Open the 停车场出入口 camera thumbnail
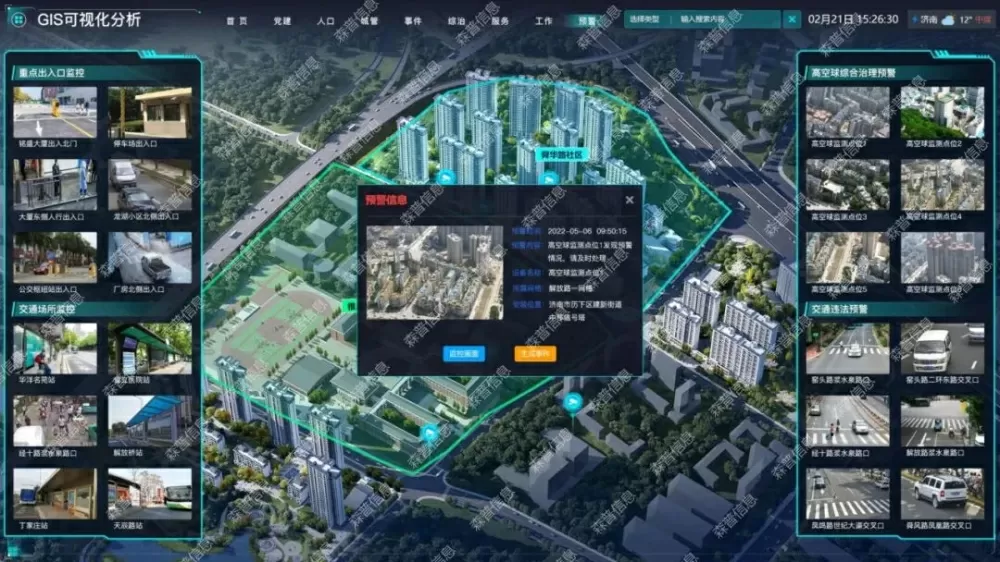Image resolution: width=1000 pixels, height=562 pixels. coord(150,112)
